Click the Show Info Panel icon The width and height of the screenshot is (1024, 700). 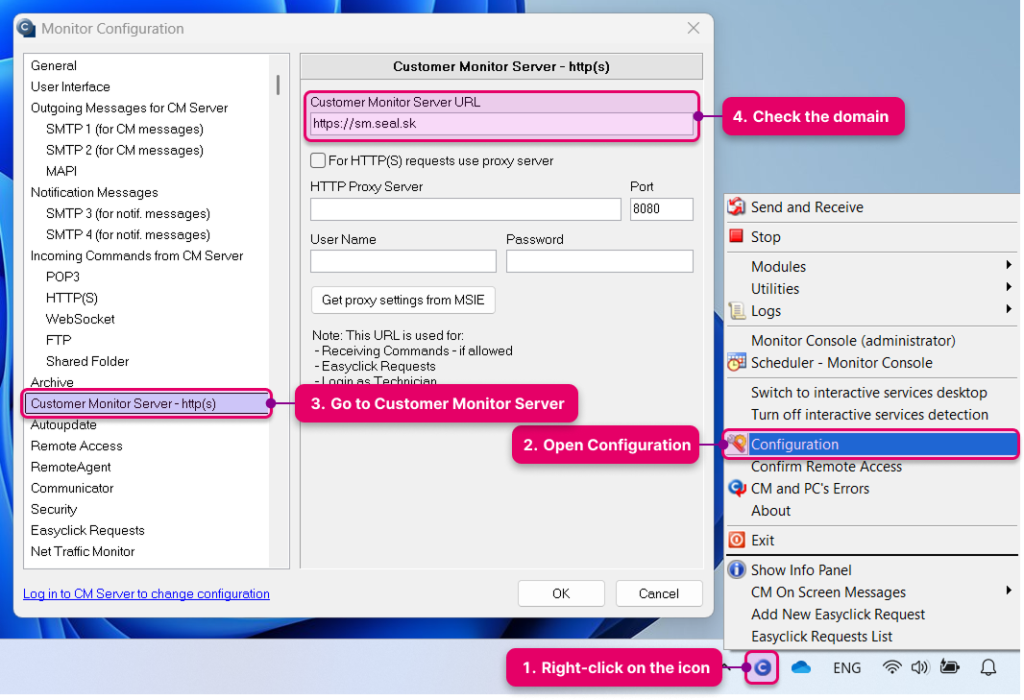tap(736, 570)
